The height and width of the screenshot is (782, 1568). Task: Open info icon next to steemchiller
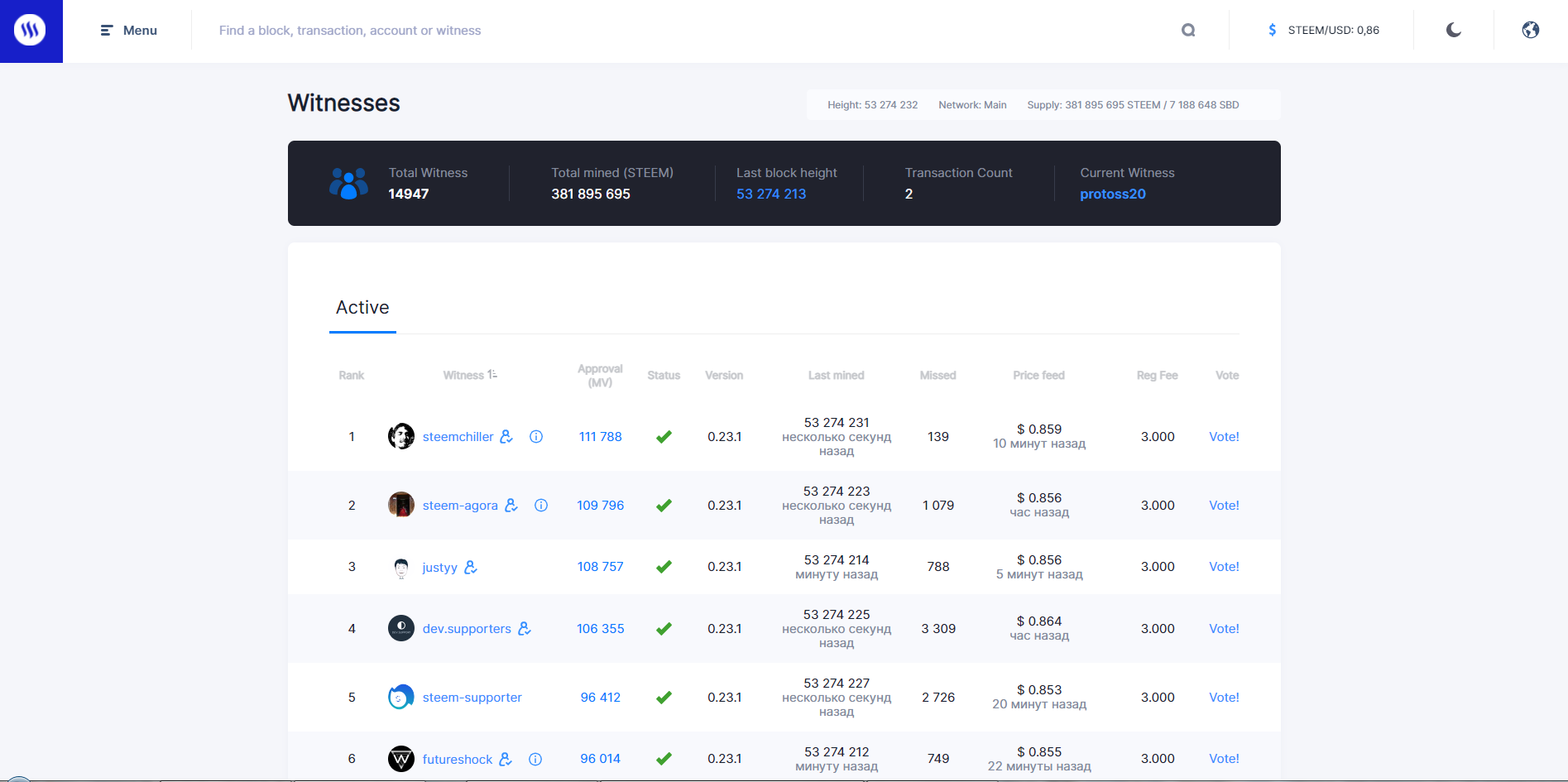[x=536, y=437]
